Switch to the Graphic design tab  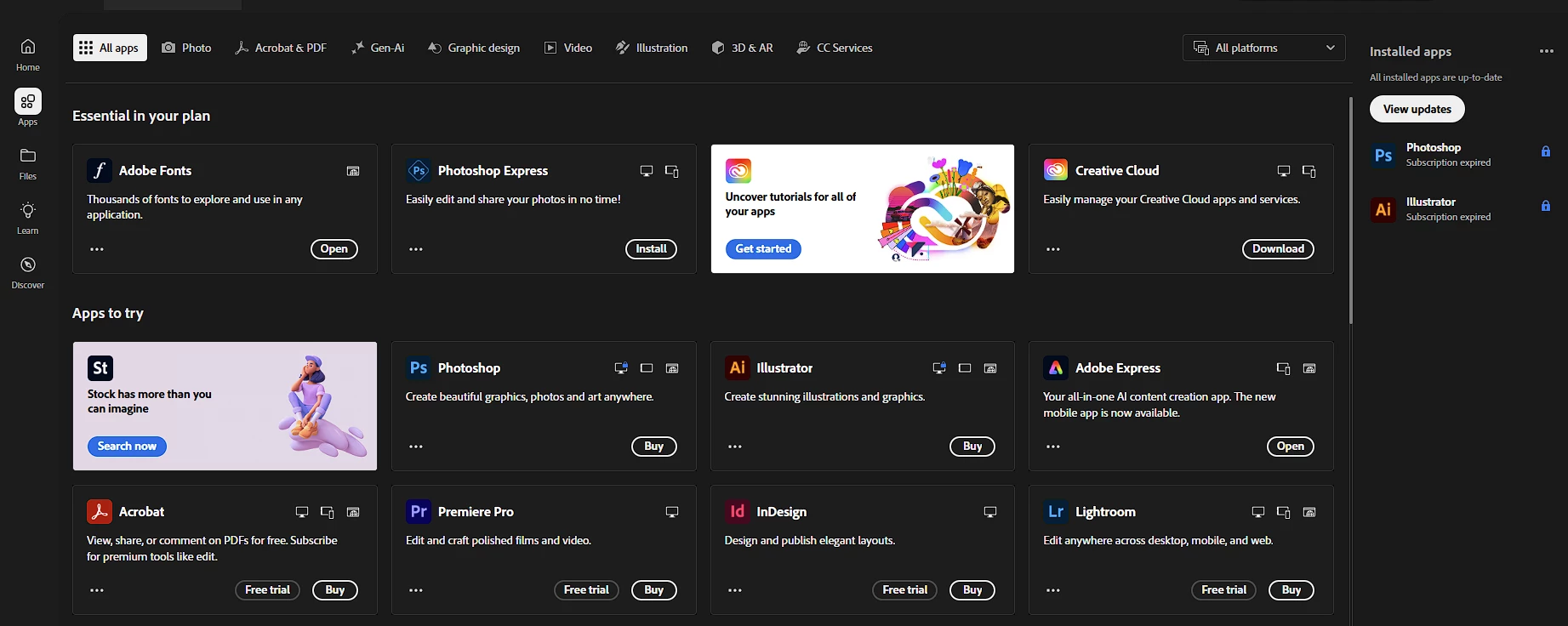(474, 48)
